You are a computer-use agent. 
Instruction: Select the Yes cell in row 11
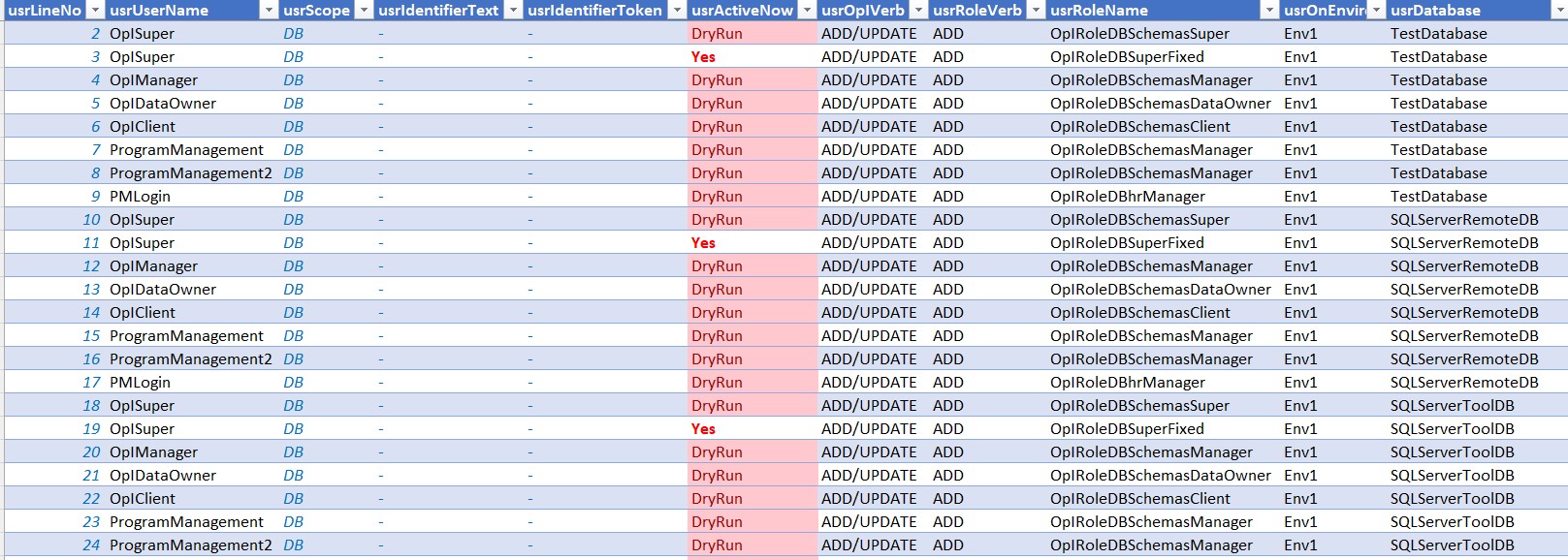click(x=752, y=242)
